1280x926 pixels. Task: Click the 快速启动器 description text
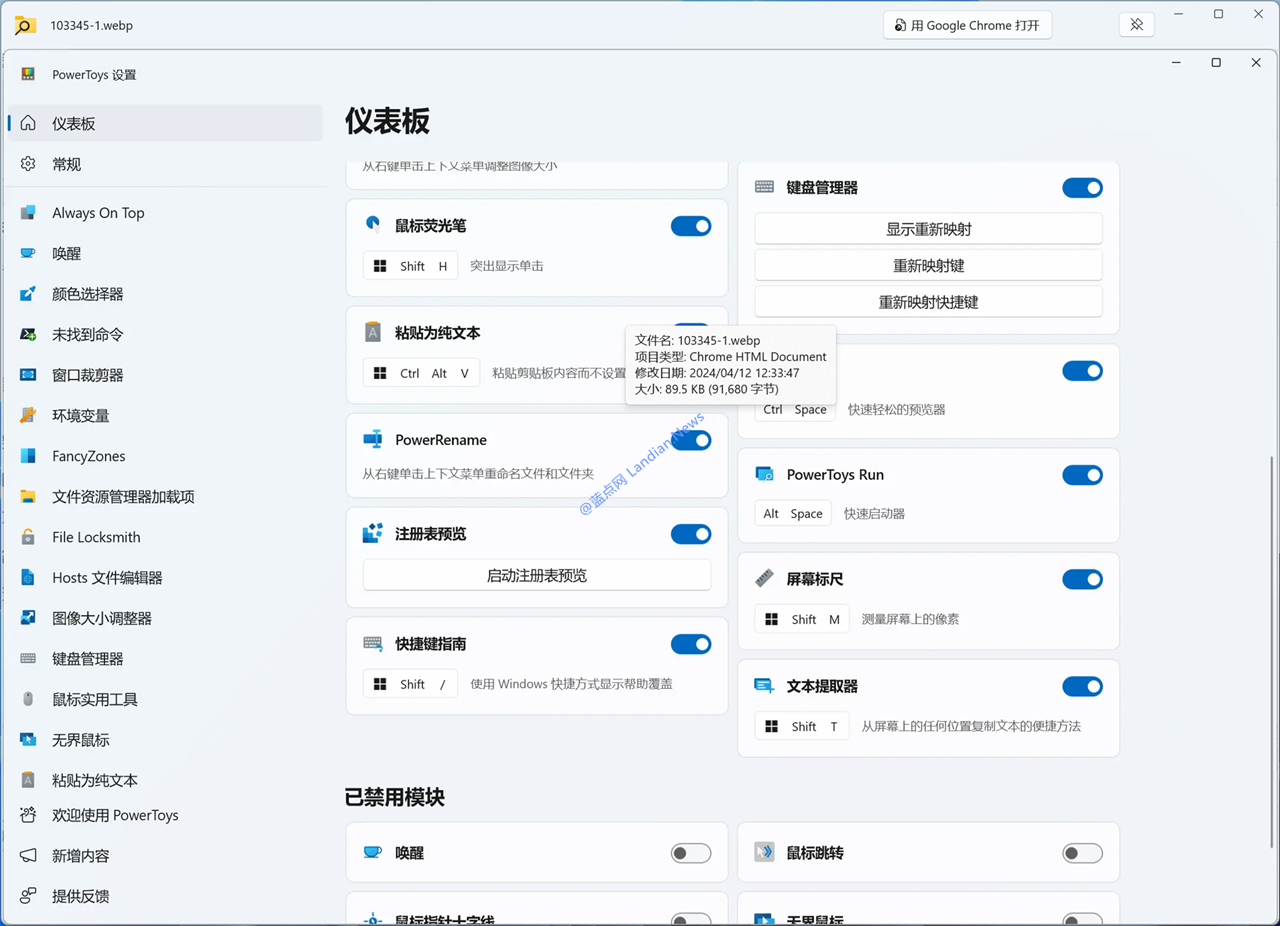pyautogui.click(x=874, y=514)
